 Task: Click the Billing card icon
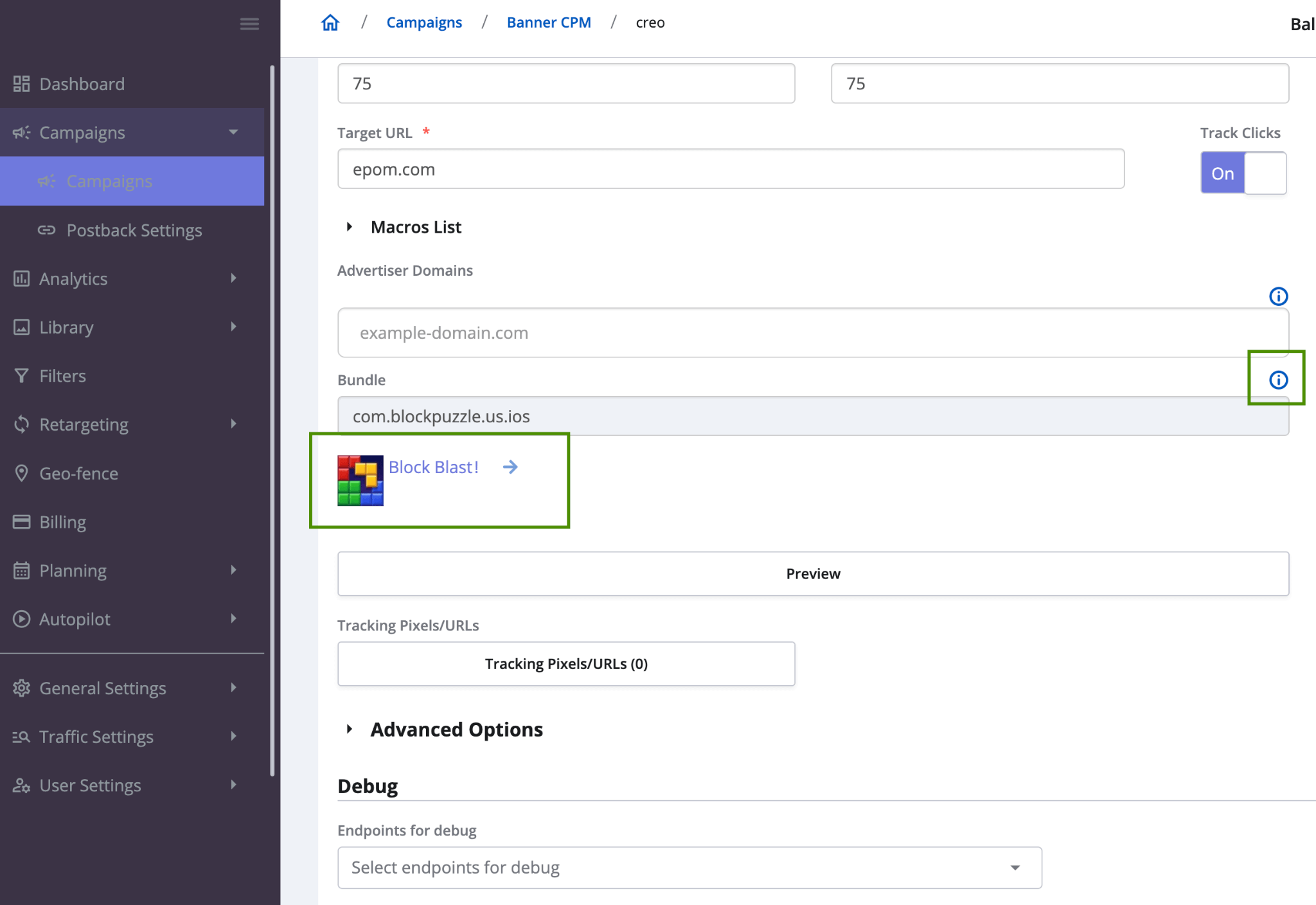point(22,521)
